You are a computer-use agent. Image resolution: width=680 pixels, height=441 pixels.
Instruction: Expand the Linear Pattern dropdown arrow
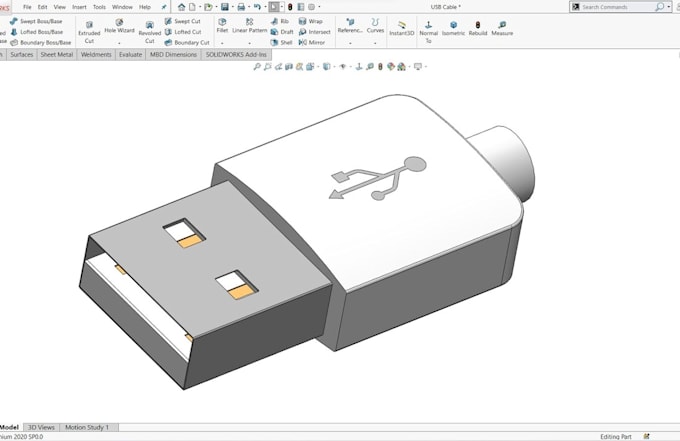click(x=249, y=43)
